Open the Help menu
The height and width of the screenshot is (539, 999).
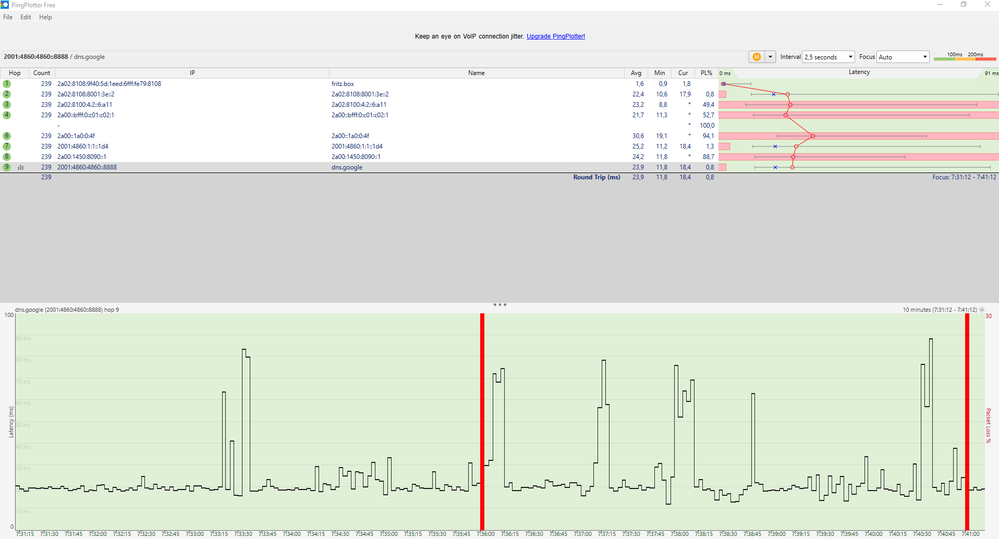tap(45, 17)
